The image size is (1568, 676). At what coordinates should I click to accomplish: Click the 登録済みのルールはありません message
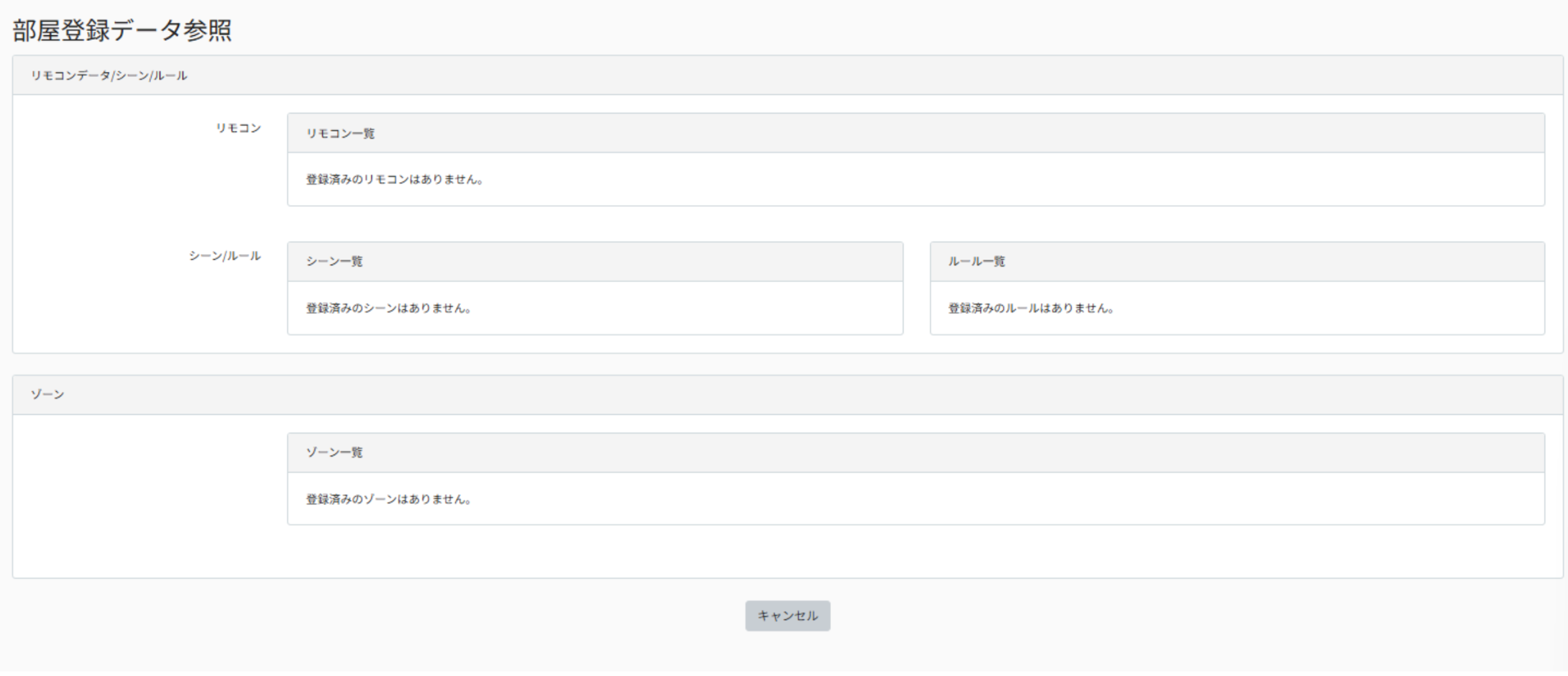point(1031,309)
